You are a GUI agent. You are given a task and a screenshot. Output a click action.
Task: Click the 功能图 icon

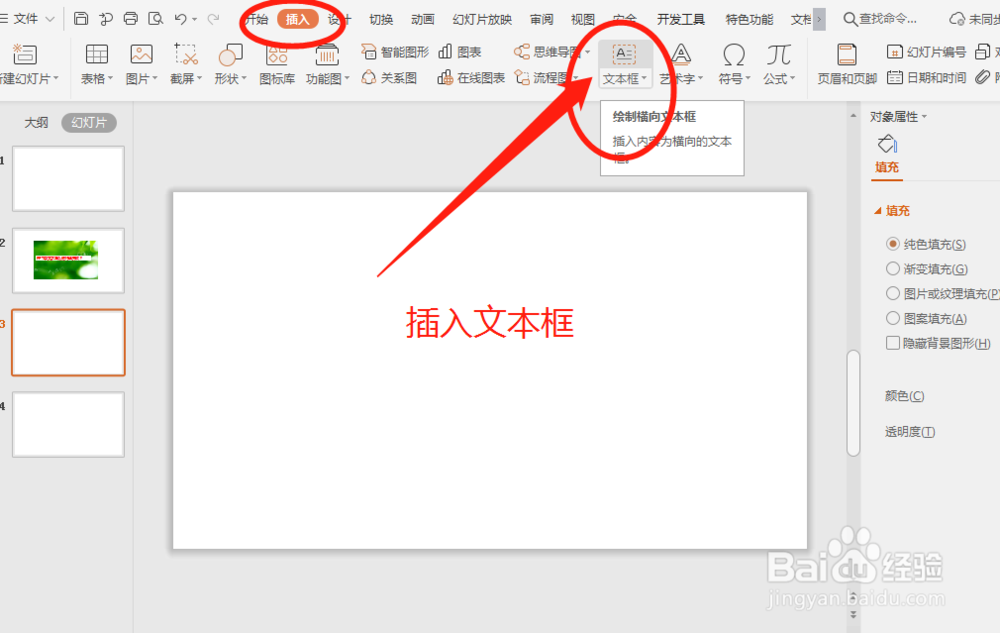[327, 55]
